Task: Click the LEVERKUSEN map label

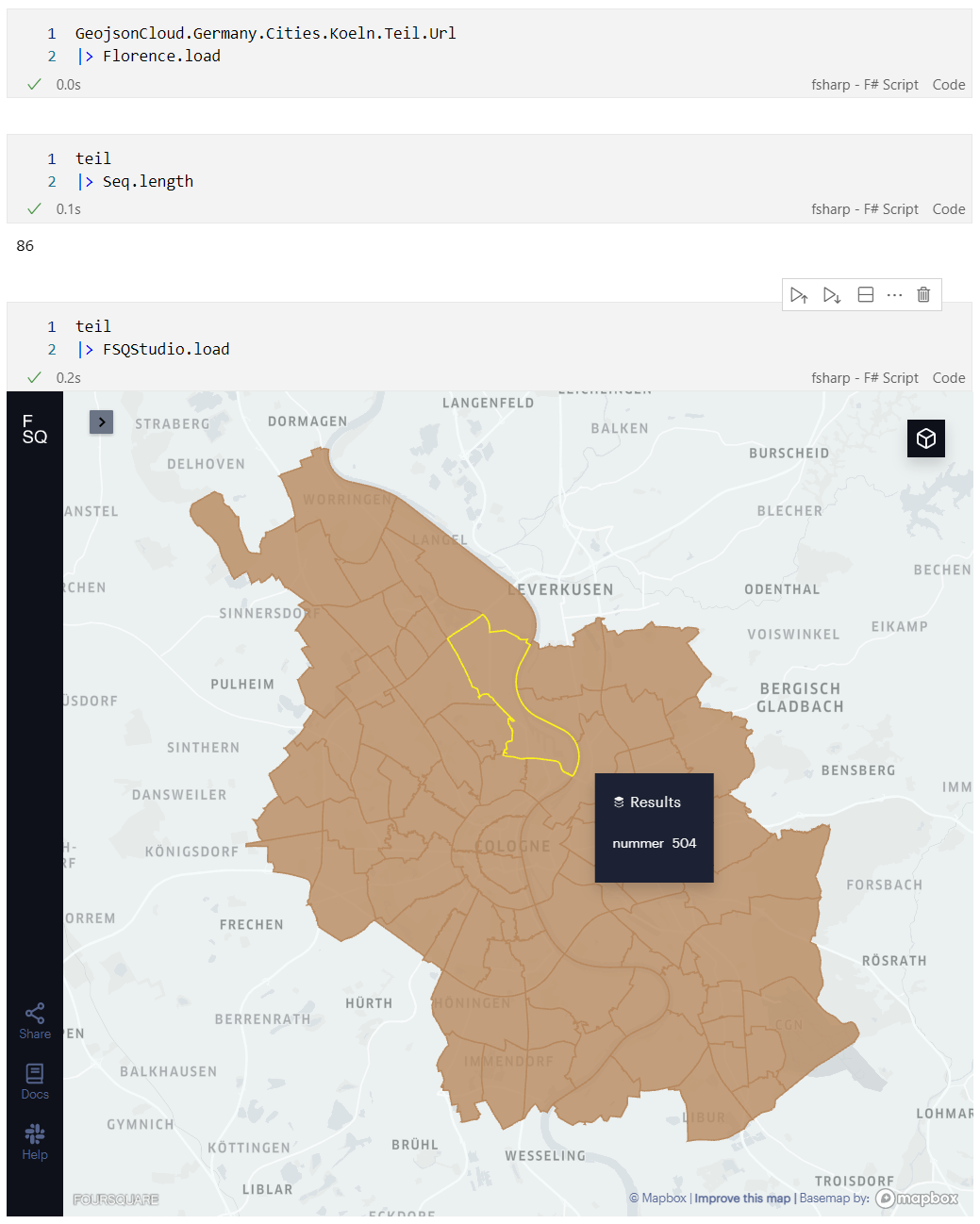Action: [561, 589]
